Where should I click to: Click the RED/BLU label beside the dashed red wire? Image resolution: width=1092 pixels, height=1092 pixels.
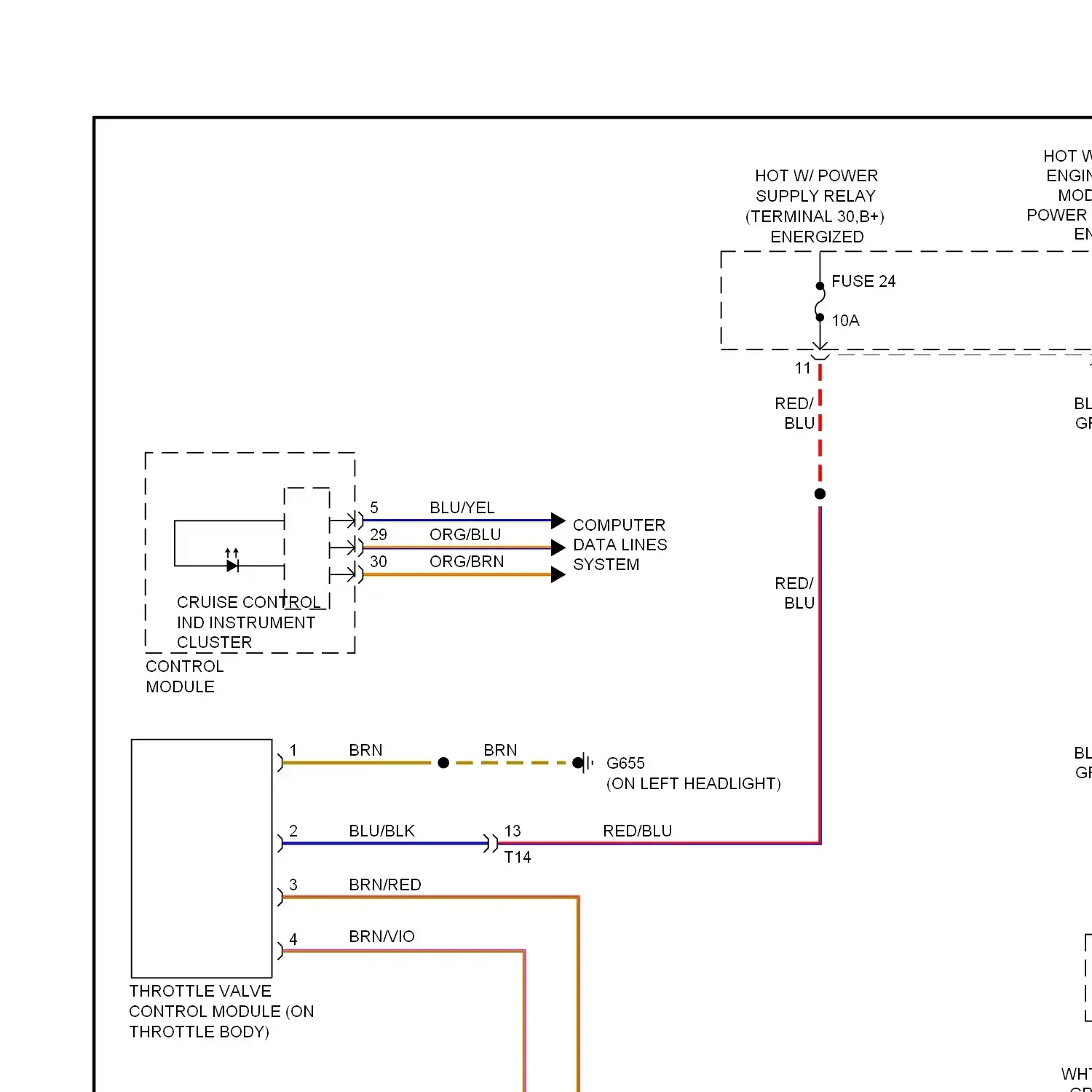pos(794,413)
